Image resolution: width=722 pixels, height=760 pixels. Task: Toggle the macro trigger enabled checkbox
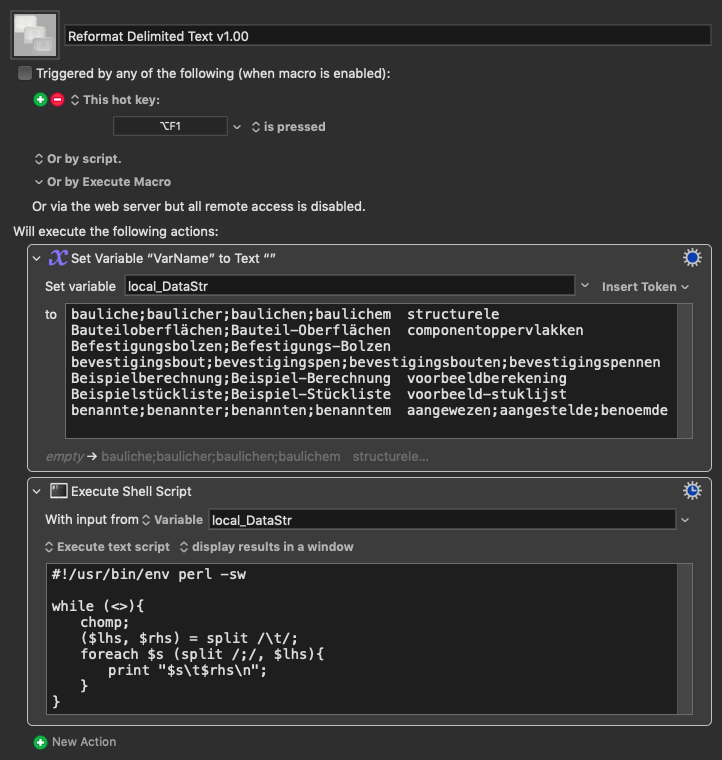[x=25, y=73]
